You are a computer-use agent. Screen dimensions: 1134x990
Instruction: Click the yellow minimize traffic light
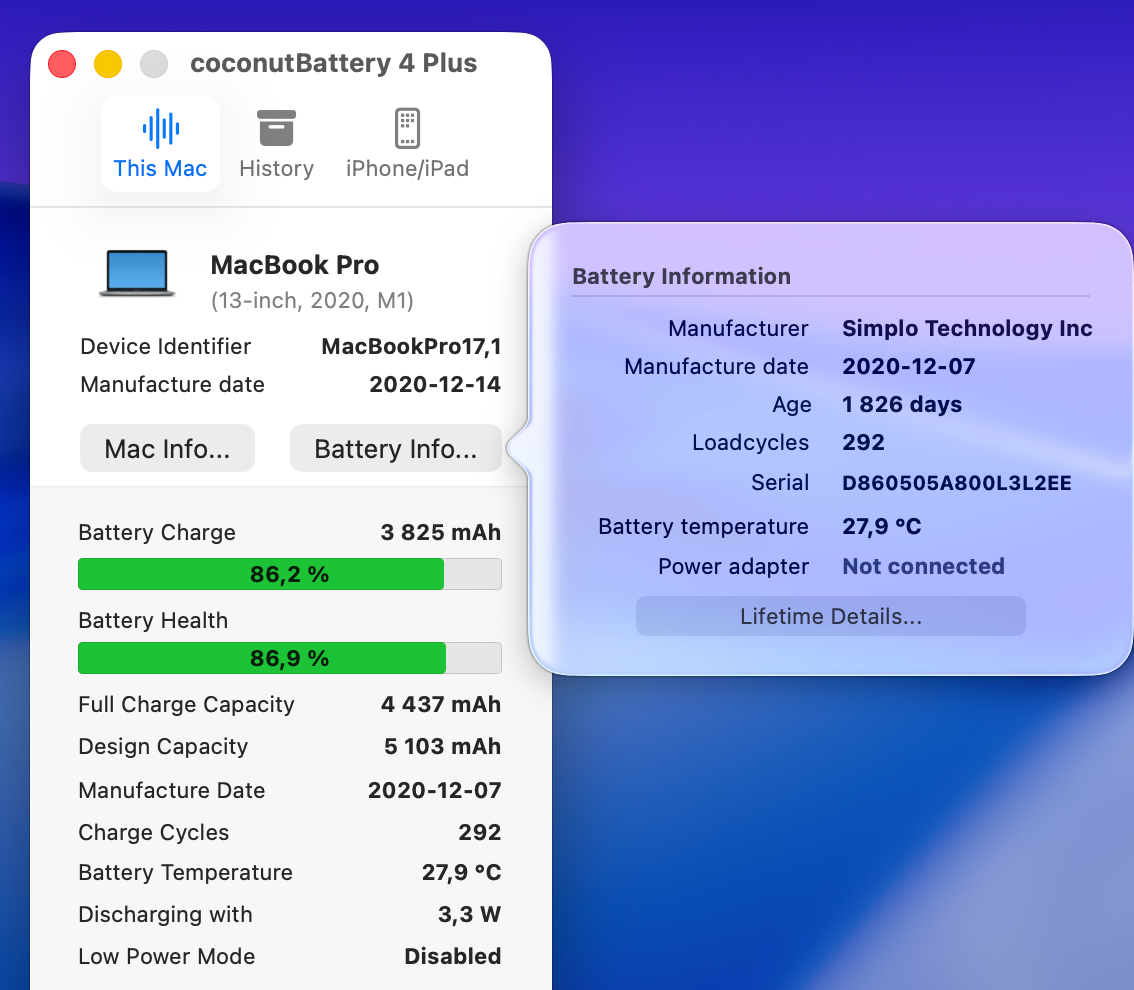[107, 63]
